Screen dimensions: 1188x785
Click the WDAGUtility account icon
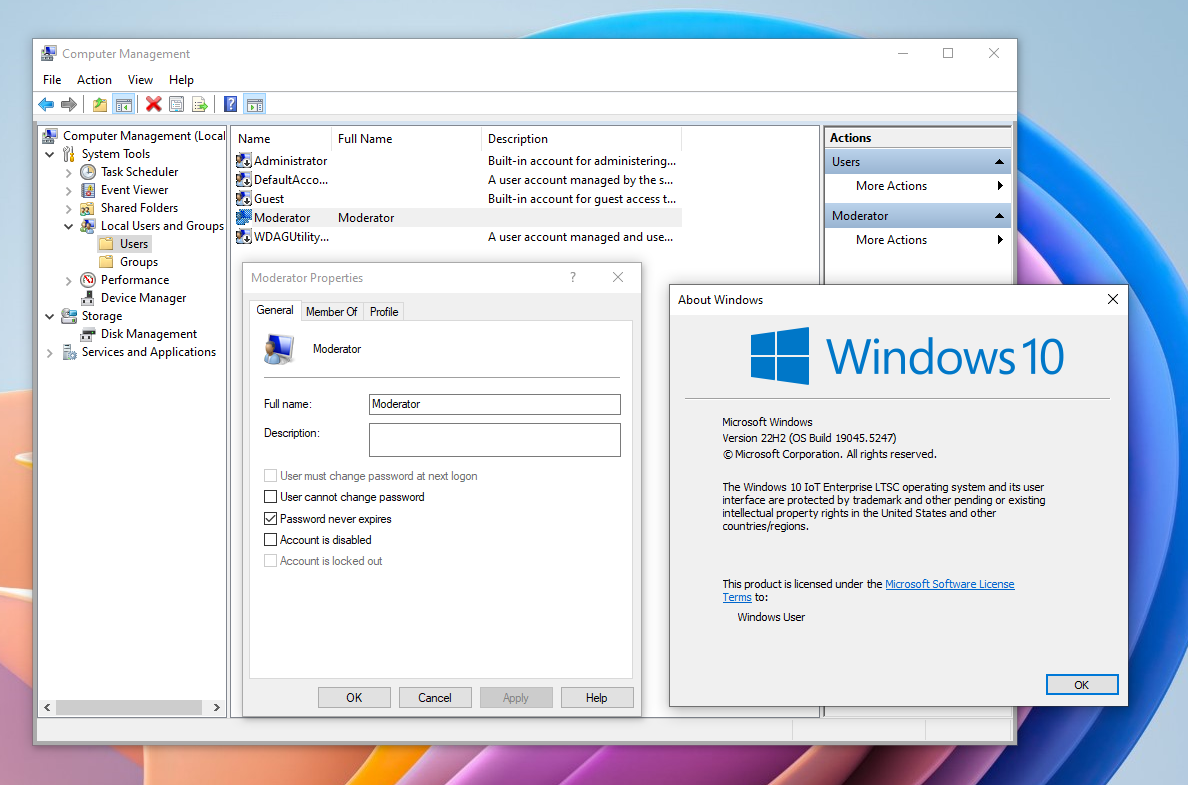(244, 236)
